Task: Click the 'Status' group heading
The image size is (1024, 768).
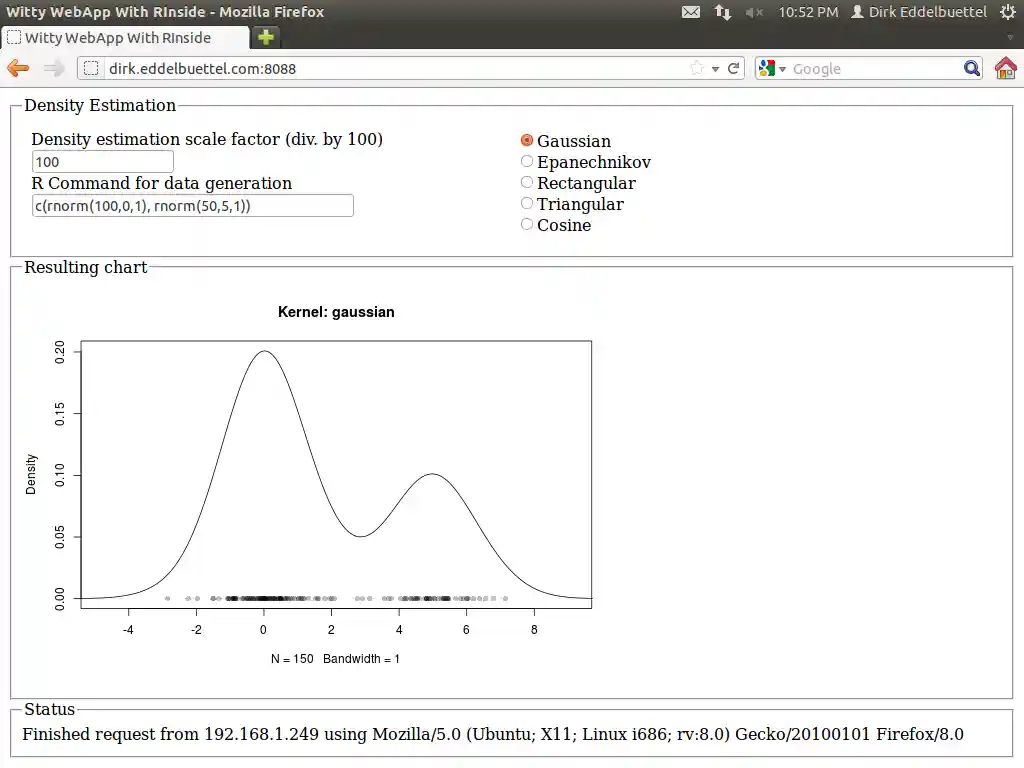Action: point(50,709)
